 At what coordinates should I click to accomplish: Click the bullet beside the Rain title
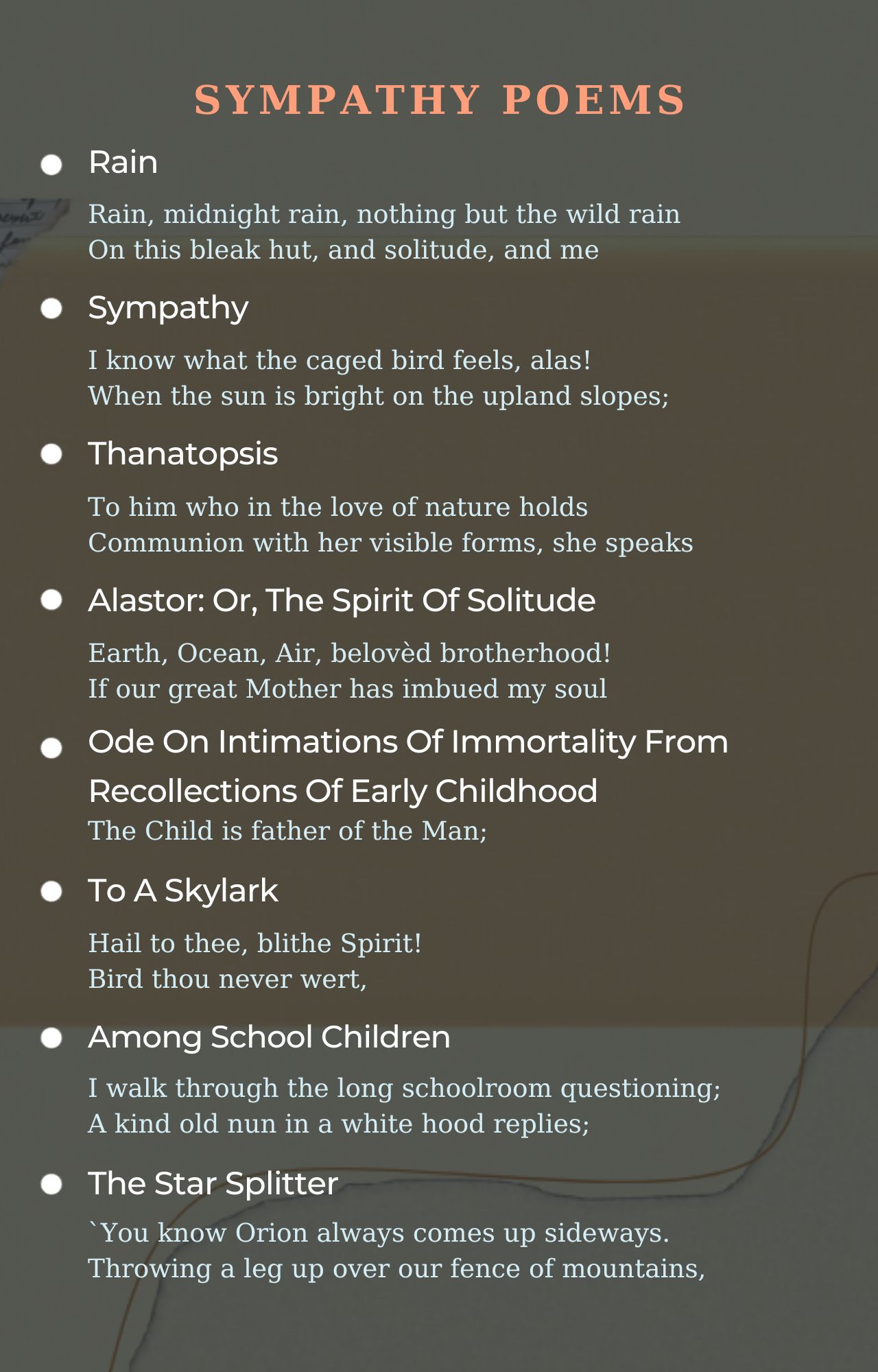pos(51,165)
